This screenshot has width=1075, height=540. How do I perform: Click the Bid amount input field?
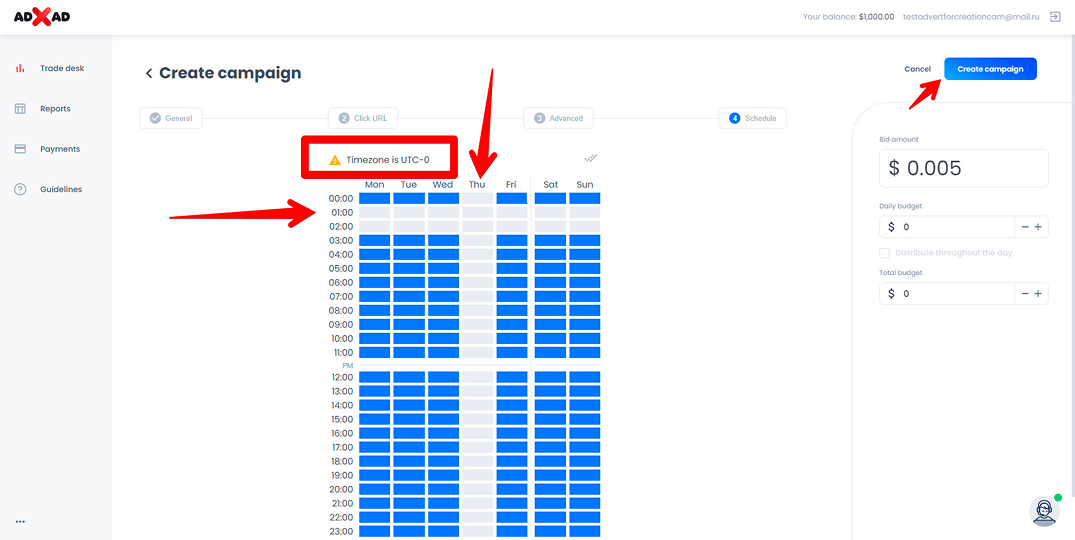pyautogui.click(x=963, y=168)
